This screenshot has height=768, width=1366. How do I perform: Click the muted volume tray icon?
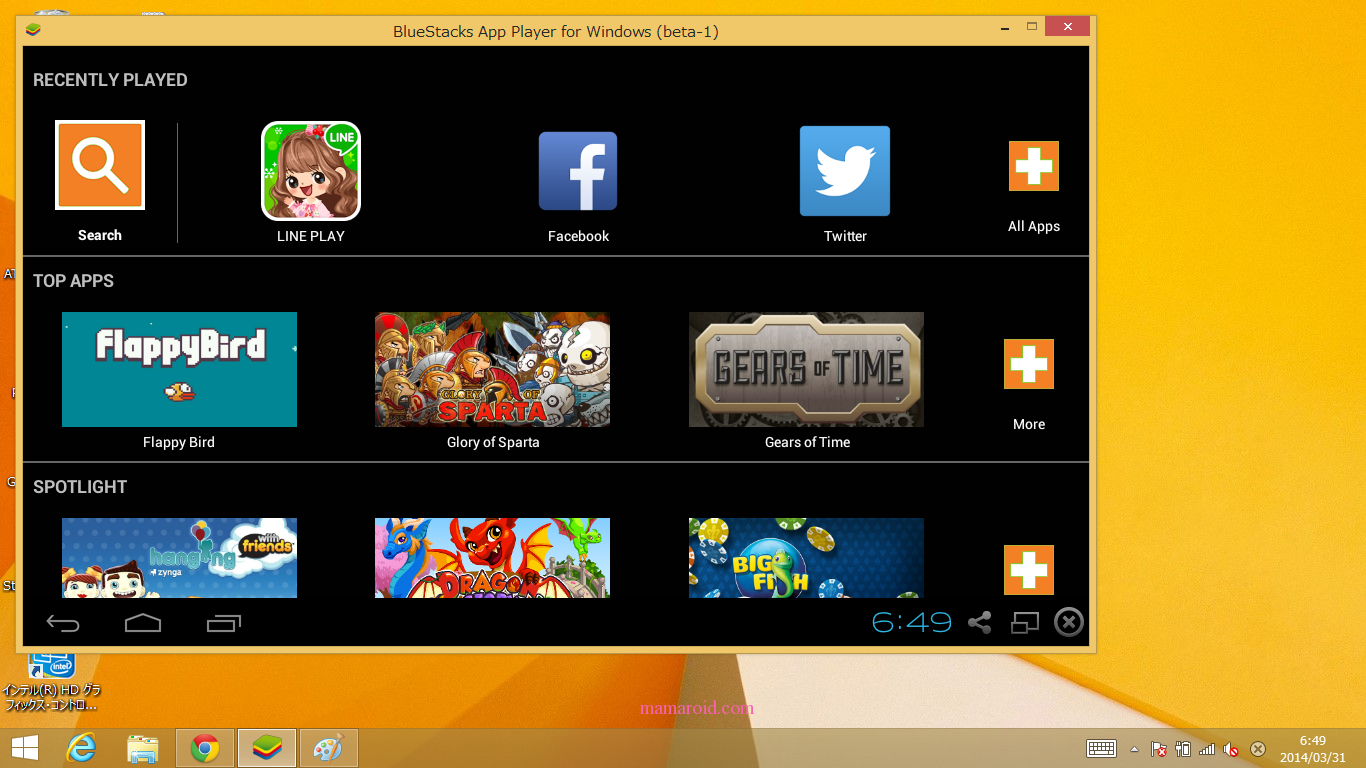pos(1232,748)
